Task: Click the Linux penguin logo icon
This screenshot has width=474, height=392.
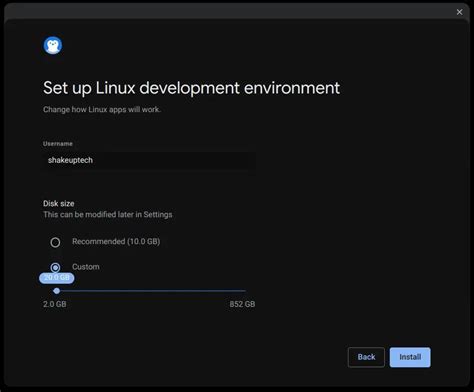Action: click(53, 45)
